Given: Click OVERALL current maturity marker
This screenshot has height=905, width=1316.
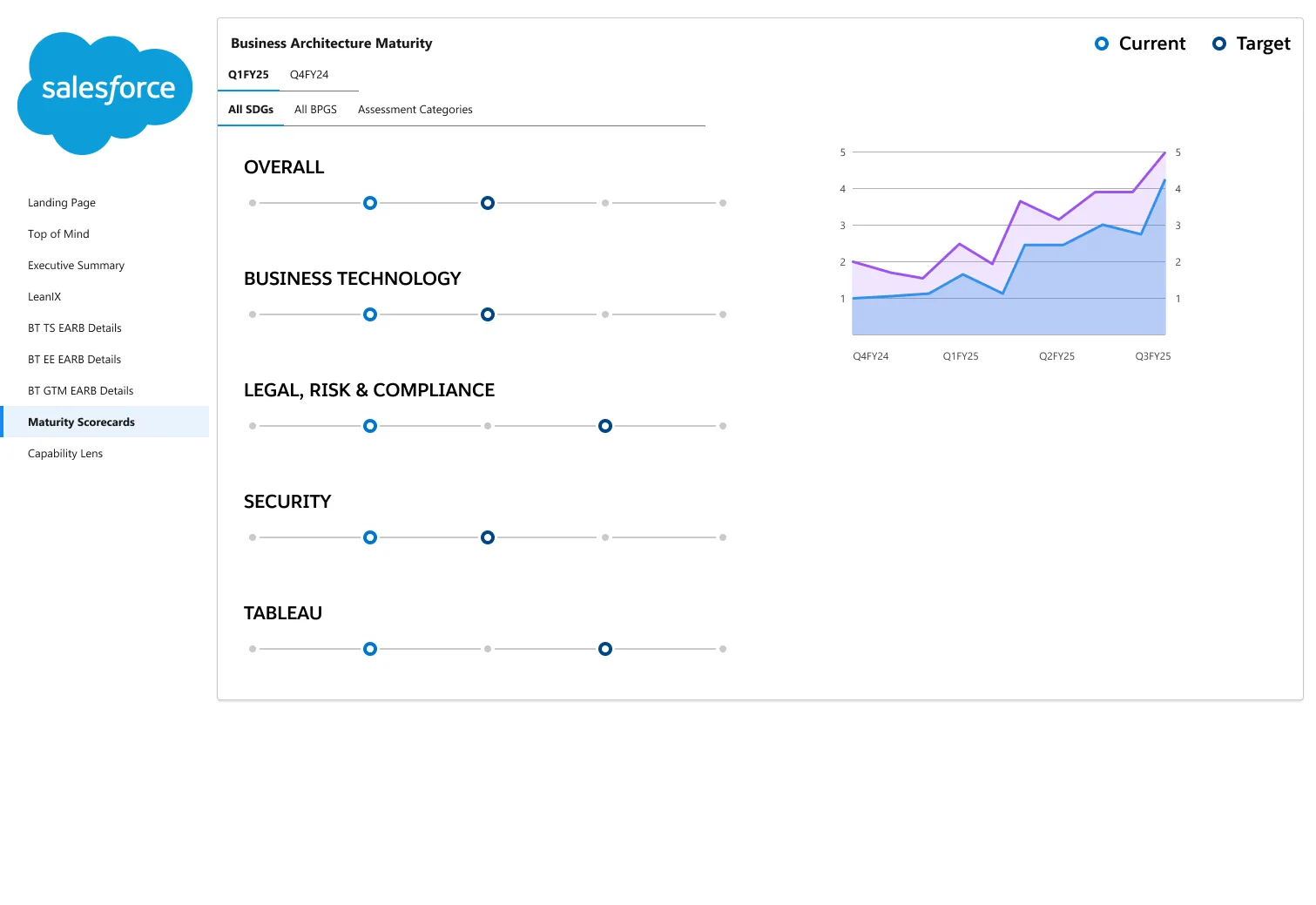Looking at the screenshot, I should [370, 203].
